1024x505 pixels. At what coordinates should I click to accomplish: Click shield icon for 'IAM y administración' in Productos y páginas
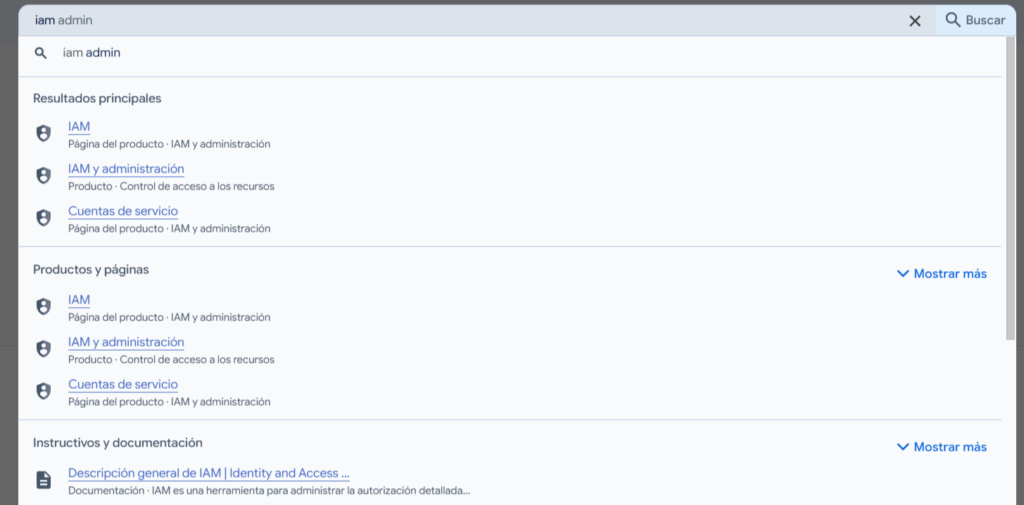[43, 350]
